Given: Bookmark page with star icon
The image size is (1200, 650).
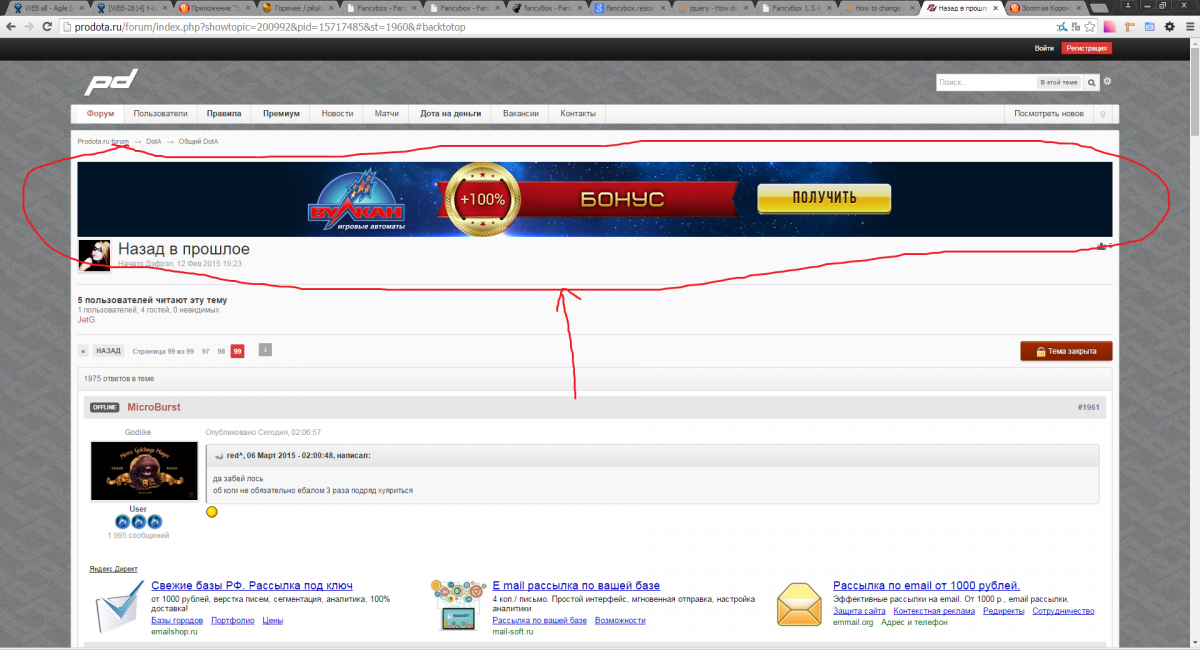Looking at the screenshot, I should click(1090, 26).
